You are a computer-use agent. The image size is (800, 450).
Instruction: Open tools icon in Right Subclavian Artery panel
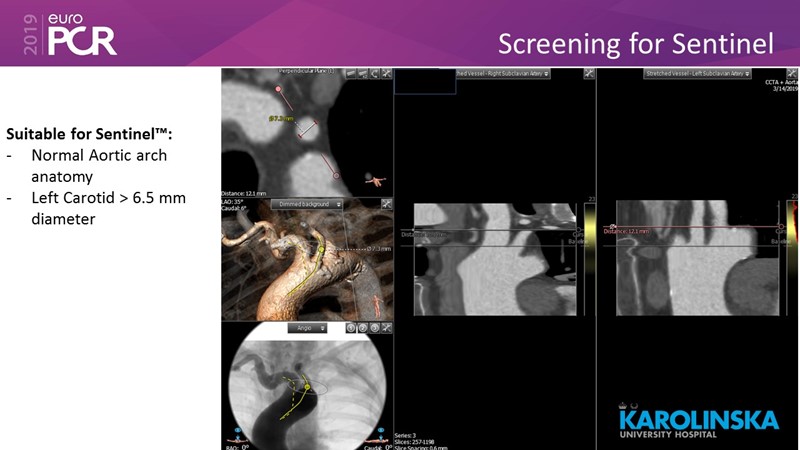[590, 73]
